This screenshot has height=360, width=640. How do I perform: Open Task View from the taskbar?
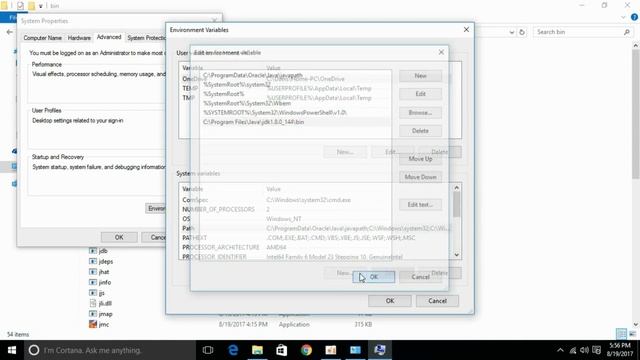pyautogui.click(x=208, y=350)
